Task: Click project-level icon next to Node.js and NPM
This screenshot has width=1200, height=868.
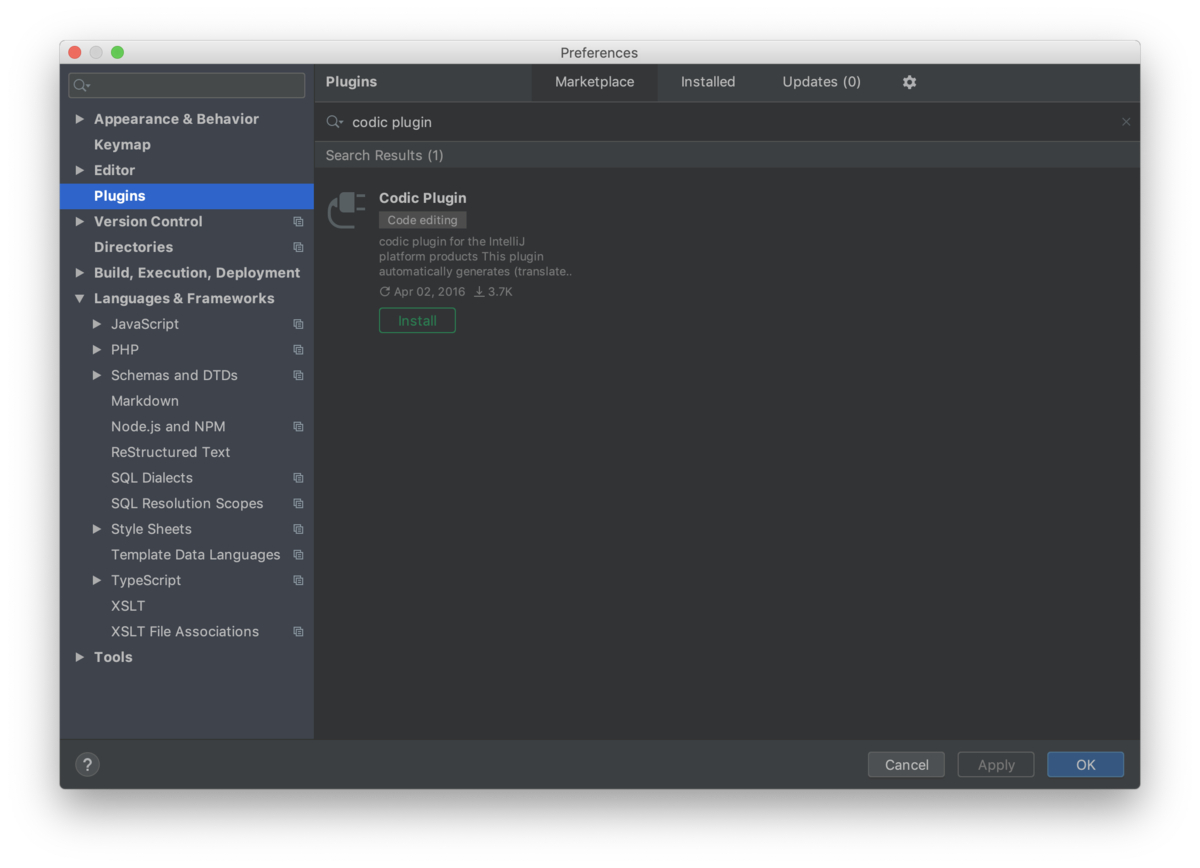Action: pyautogui.click(x=298, y=426)
